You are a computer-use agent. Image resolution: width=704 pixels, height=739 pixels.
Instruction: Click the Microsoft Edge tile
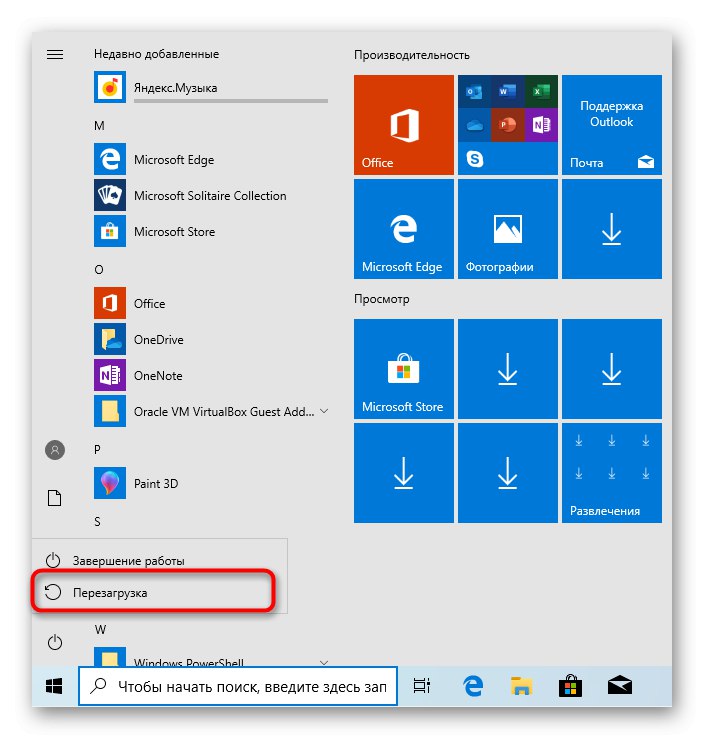[x=403, y=229]
